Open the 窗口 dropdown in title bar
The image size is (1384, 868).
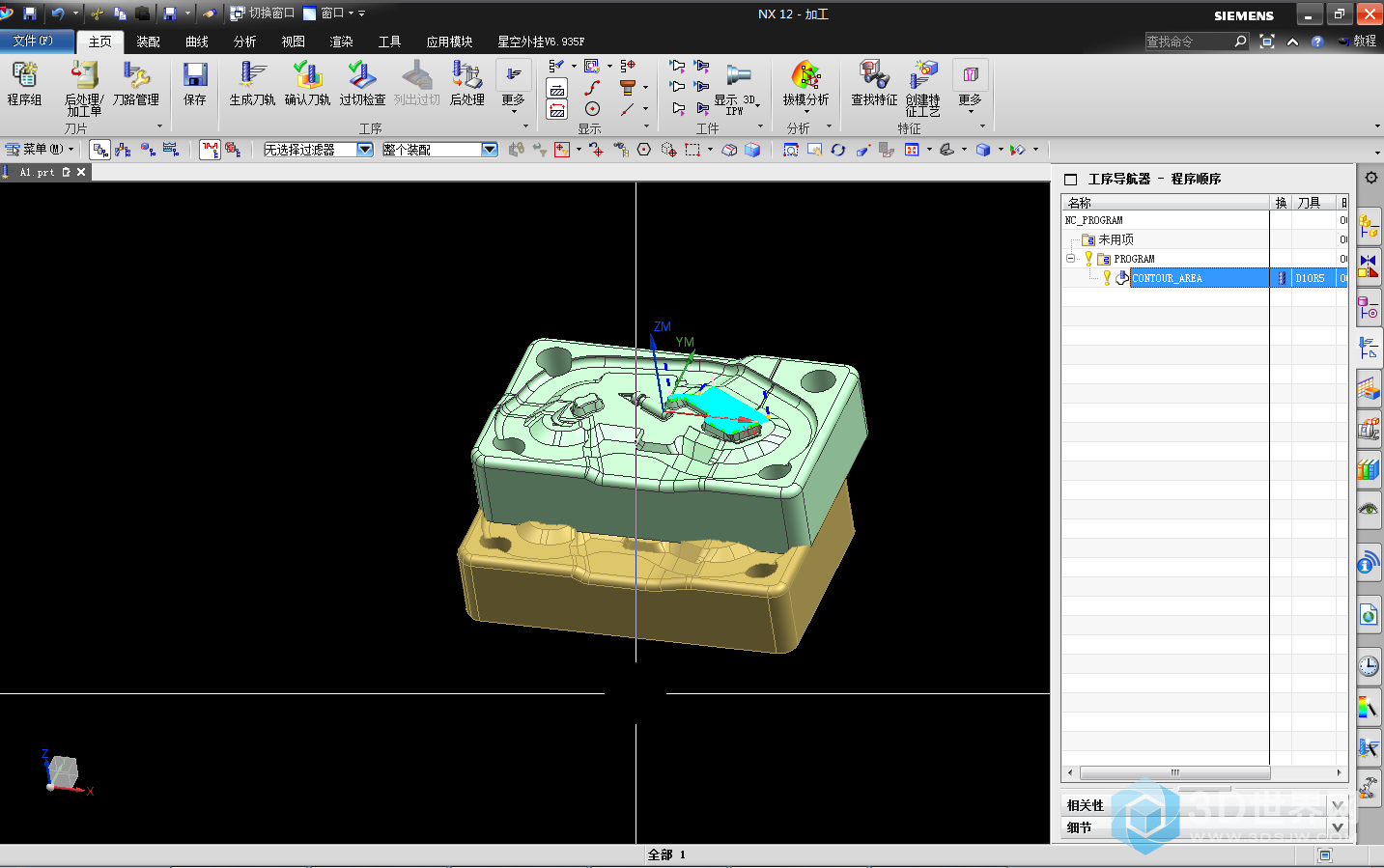[x=329, y=13]
